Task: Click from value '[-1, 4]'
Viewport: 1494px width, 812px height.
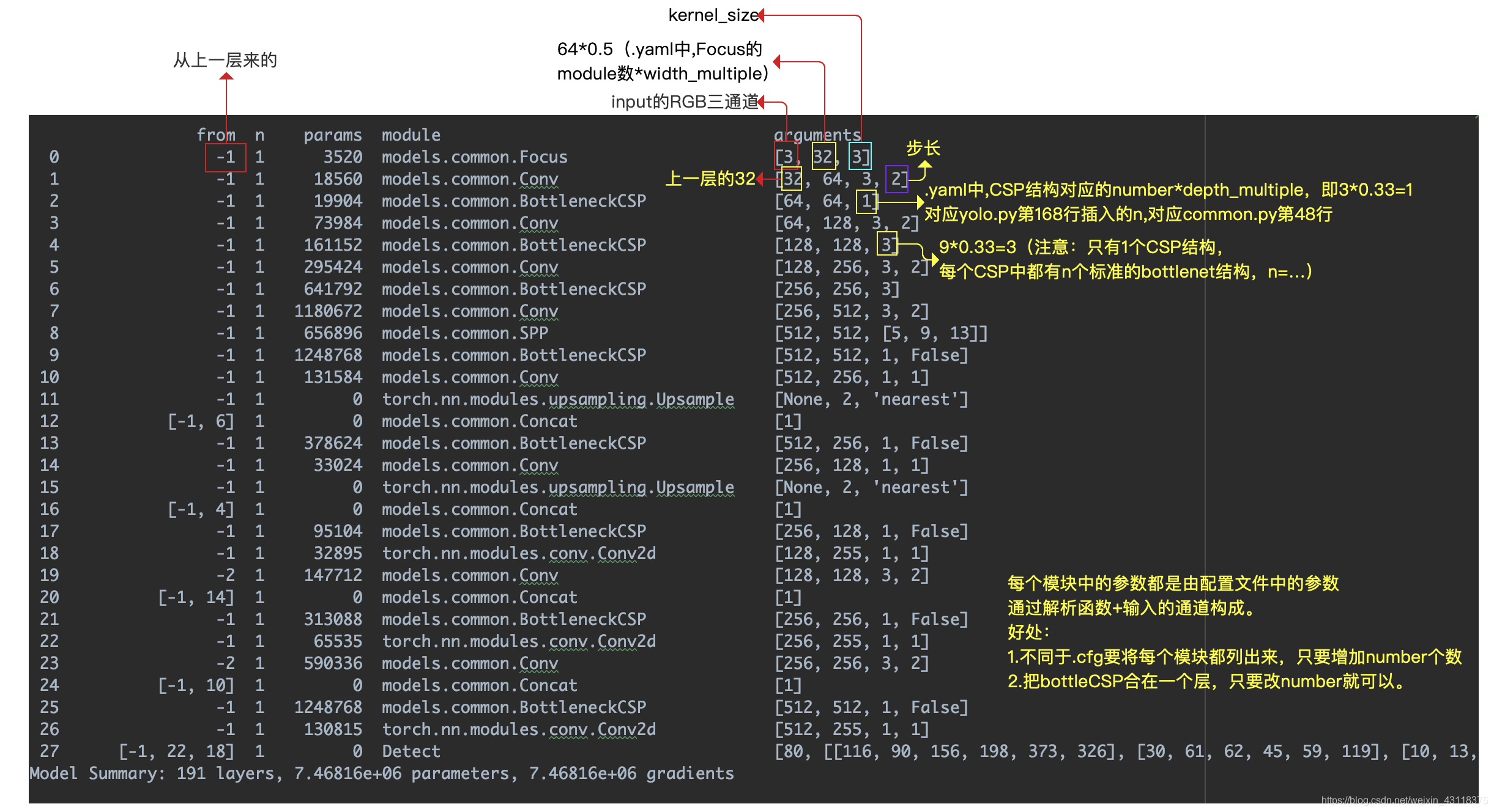Action: click(201, 509)
